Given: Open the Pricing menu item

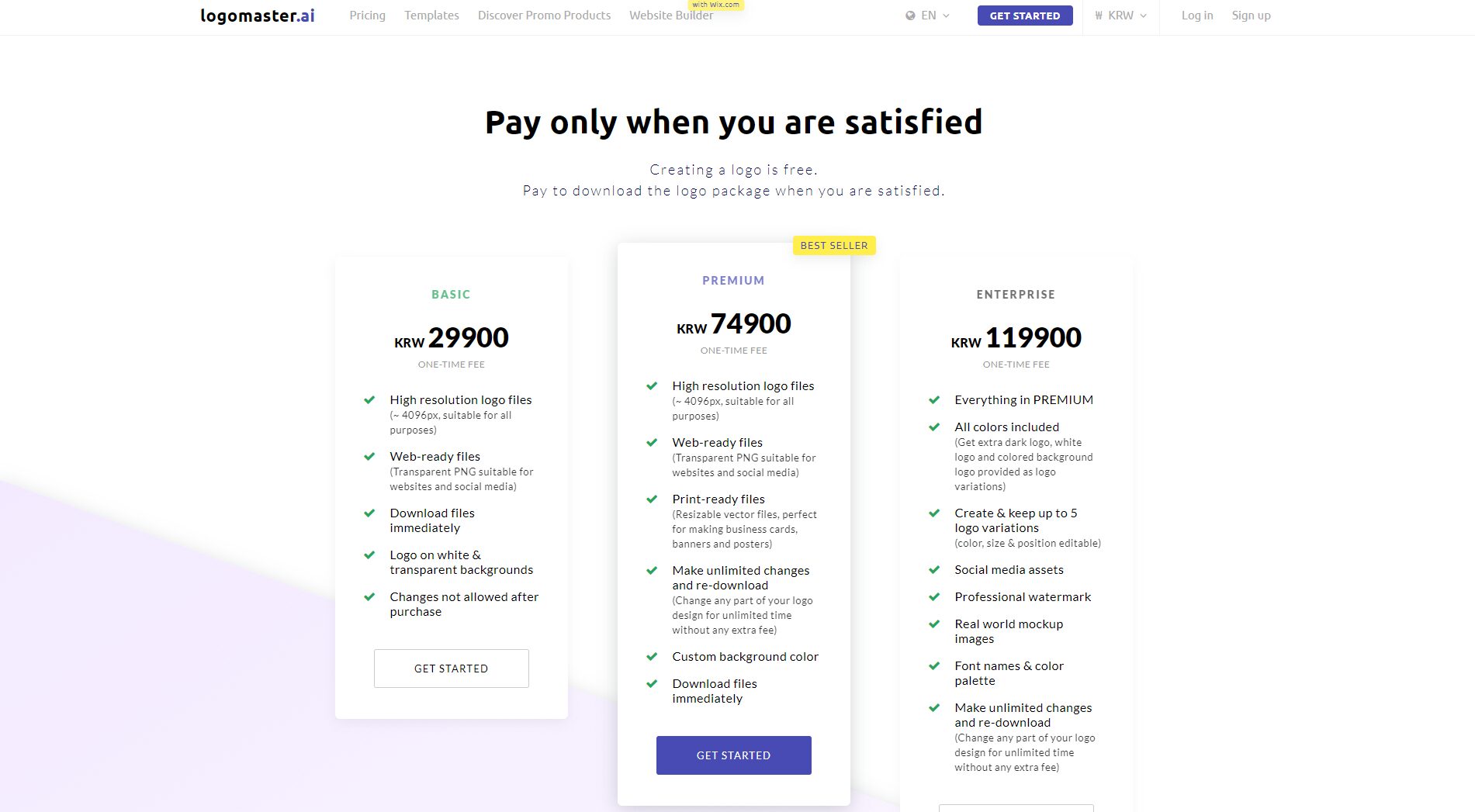Looking at the screenshot, I should pyautogui.click(x=367, y=15).
